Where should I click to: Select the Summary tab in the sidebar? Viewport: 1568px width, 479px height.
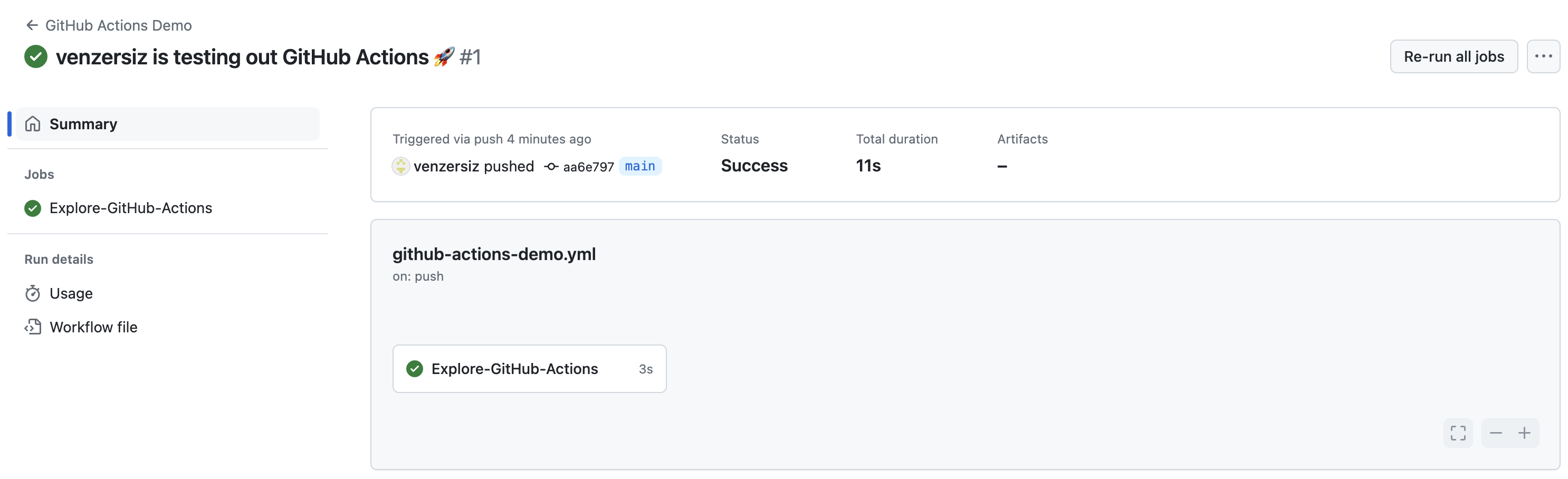167,124
